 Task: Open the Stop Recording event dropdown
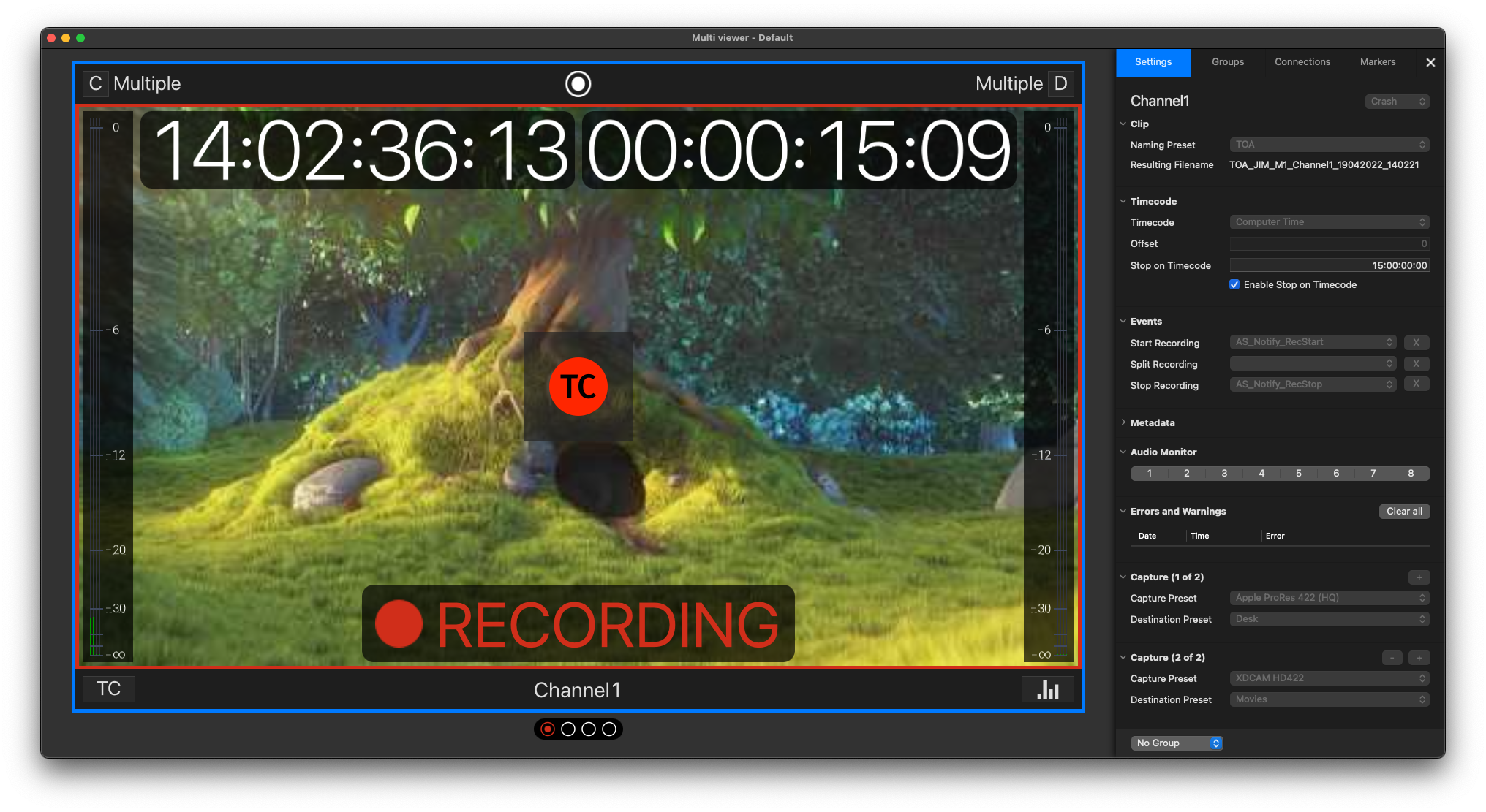pyautogui.click(x=1313, y=384)
